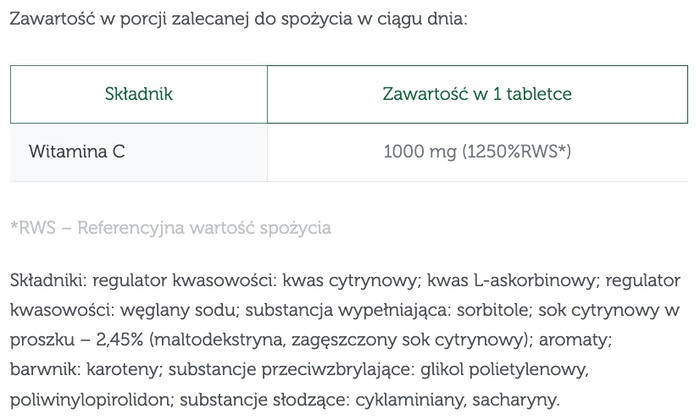Viewport: 700px width, 420px height.
Task: Click the '*RWS – Referencyjna wartość spożycia' footnote
Action: pyautogui.click(x=170, y=227)
